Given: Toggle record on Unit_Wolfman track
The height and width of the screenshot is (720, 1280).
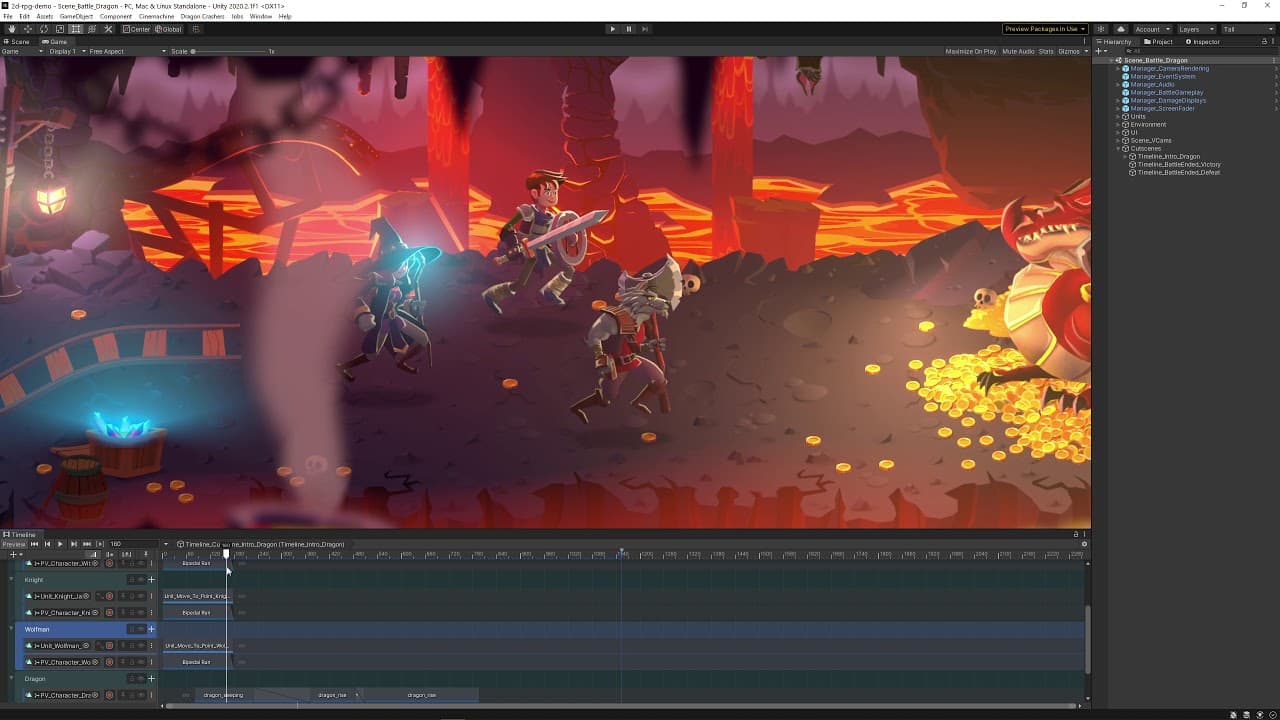Looking at the screenshot, I should [110, 646].
